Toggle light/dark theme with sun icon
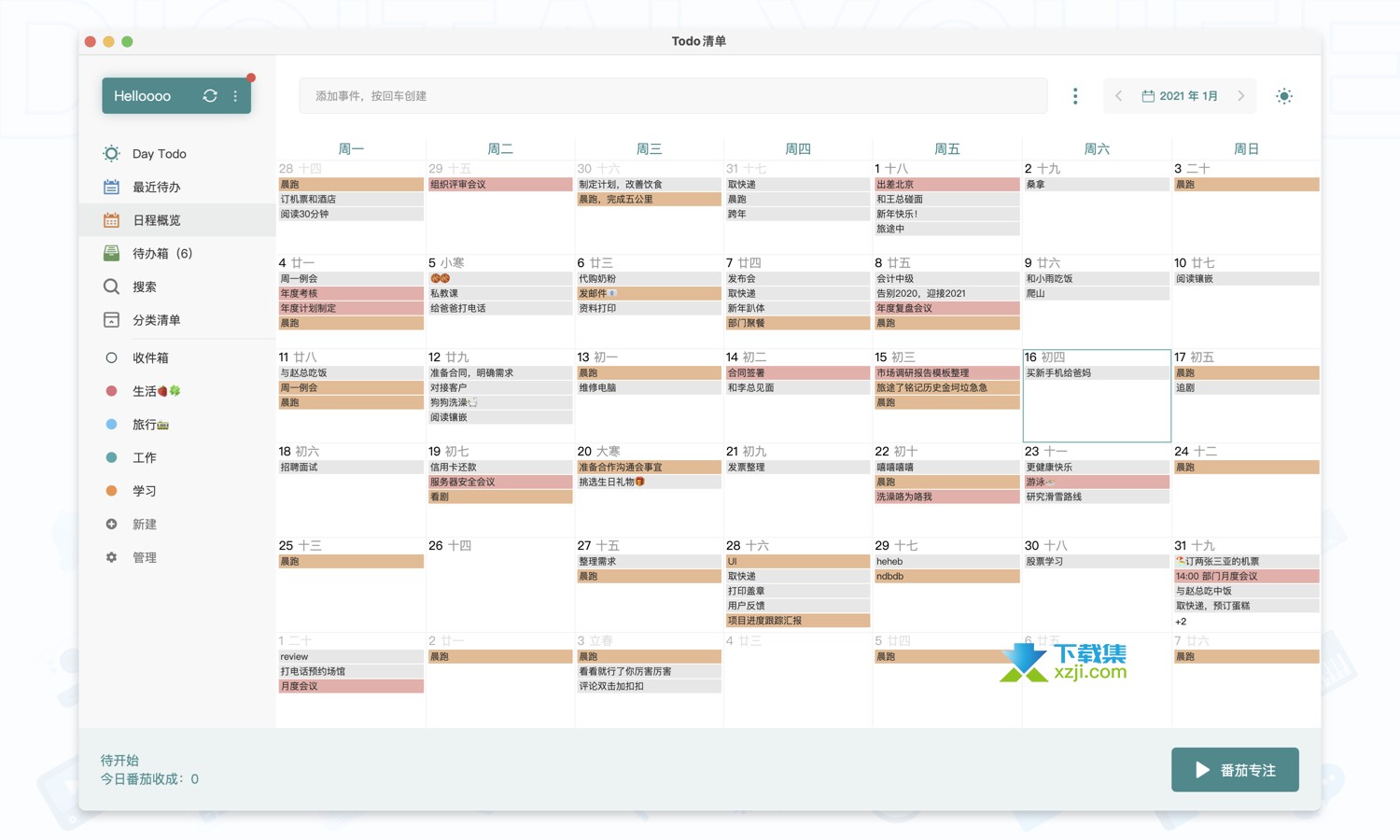The width and height of the screenshot is (1400, 840). coord(1284,96)
